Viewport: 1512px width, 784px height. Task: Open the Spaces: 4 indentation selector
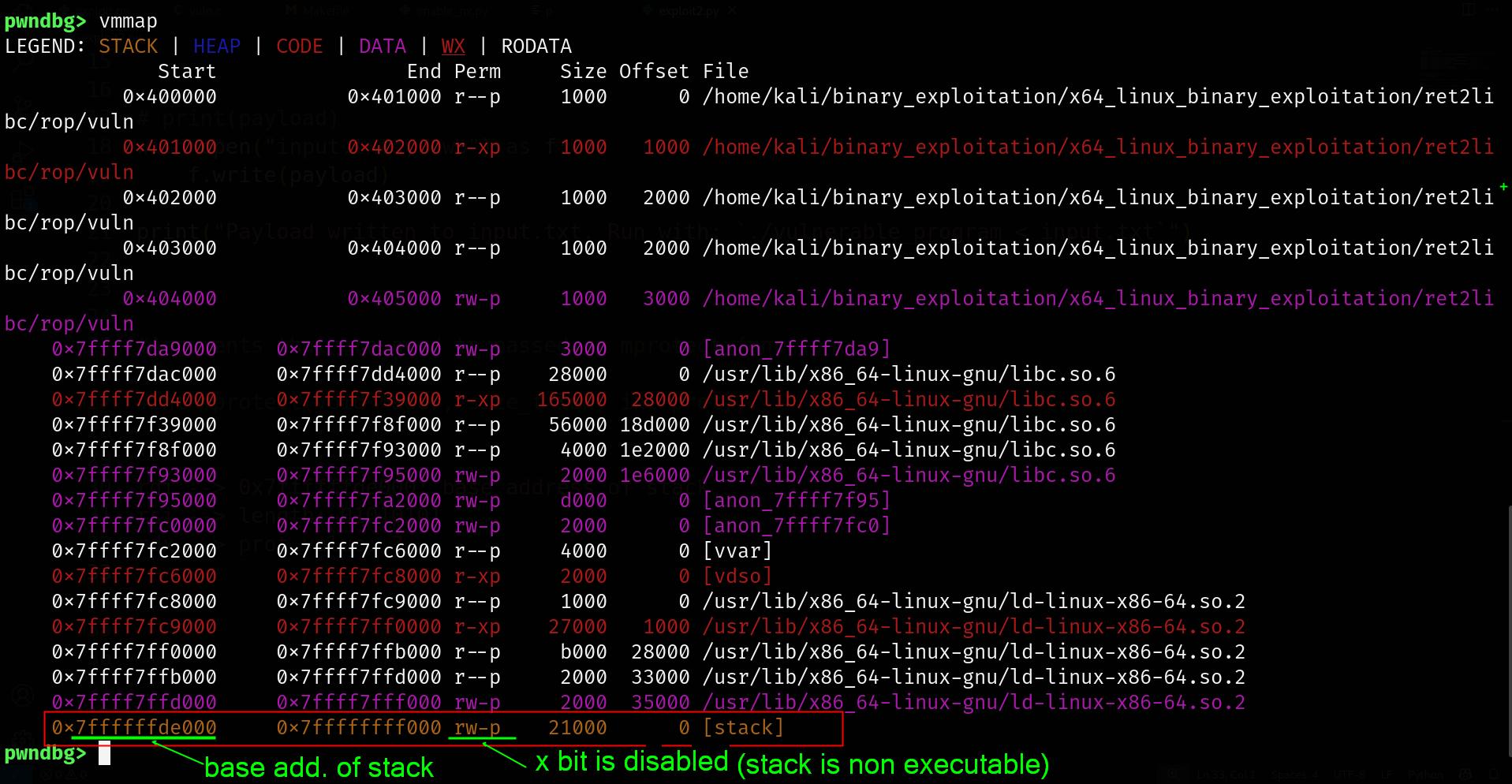1294,775
